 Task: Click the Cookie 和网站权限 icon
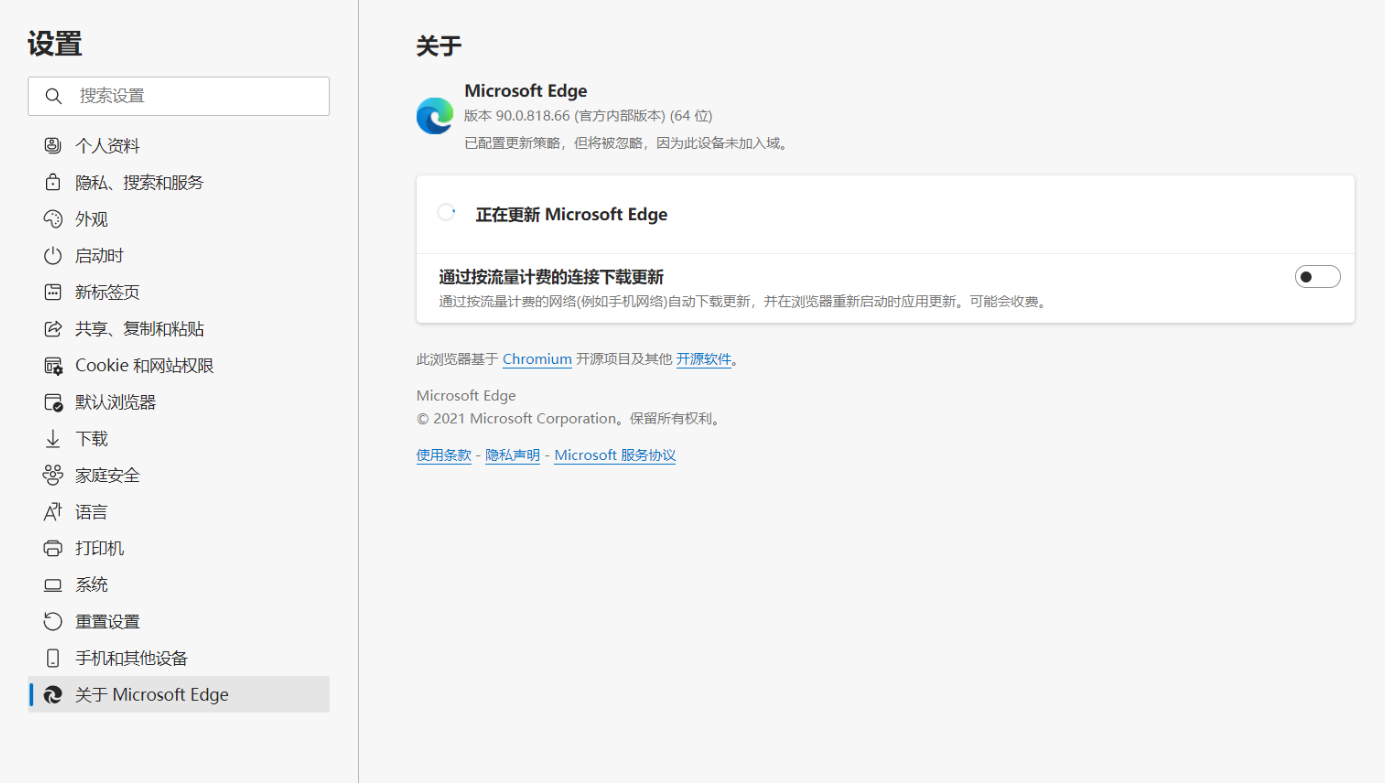pos(53,366)
